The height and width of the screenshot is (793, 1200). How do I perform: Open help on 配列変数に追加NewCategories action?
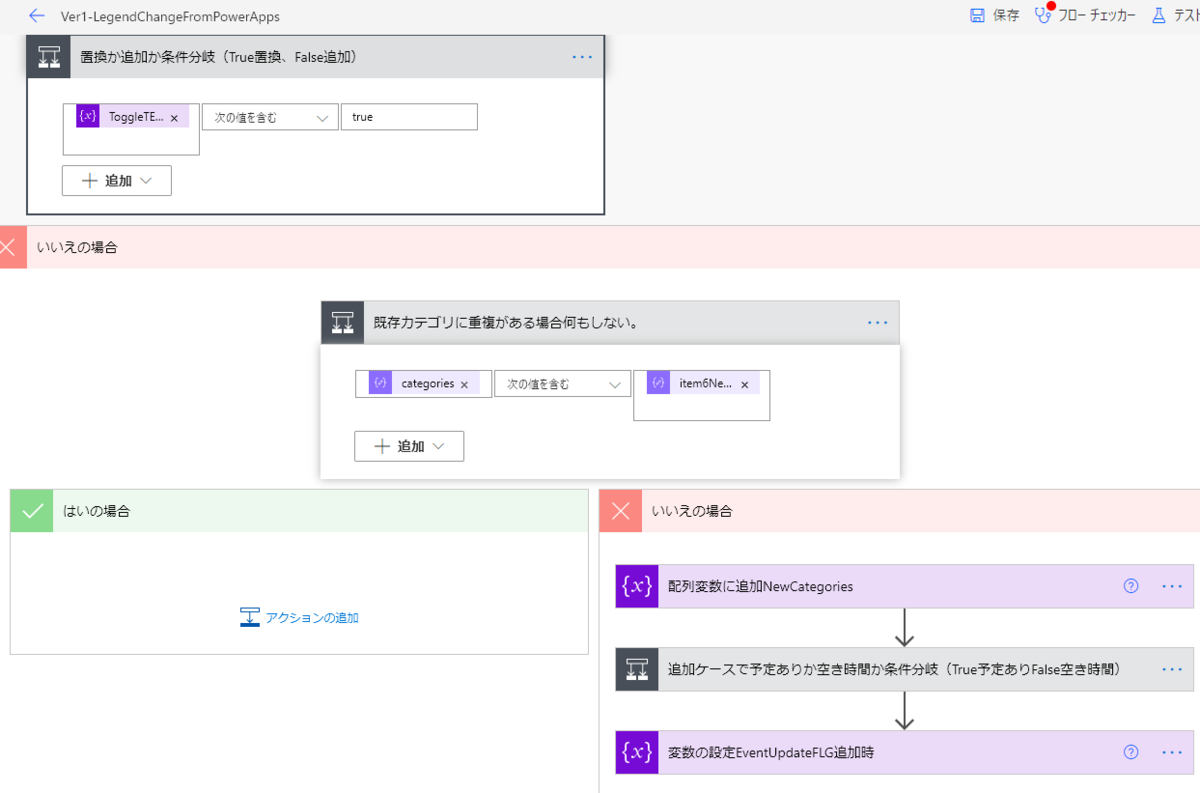click(1131, 586)
